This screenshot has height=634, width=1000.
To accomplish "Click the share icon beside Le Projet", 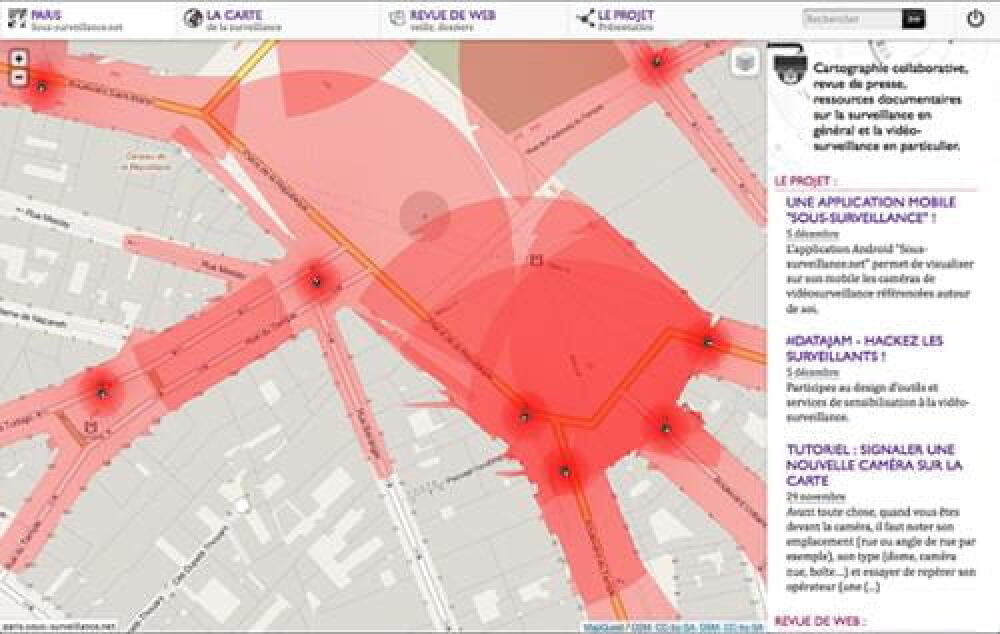I will pyautogui.click(x=584, y=19).
